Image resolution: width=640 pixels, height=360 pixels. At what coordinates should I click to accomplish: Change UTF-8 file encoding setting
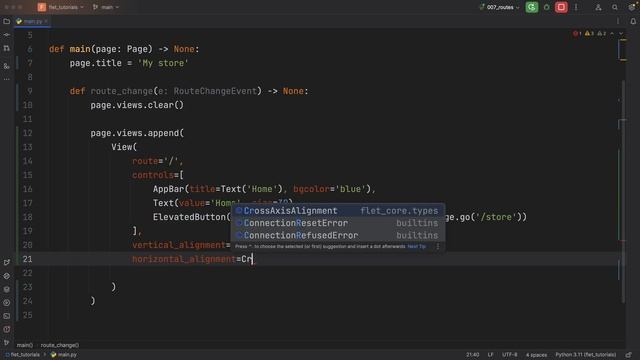[510, 355]
